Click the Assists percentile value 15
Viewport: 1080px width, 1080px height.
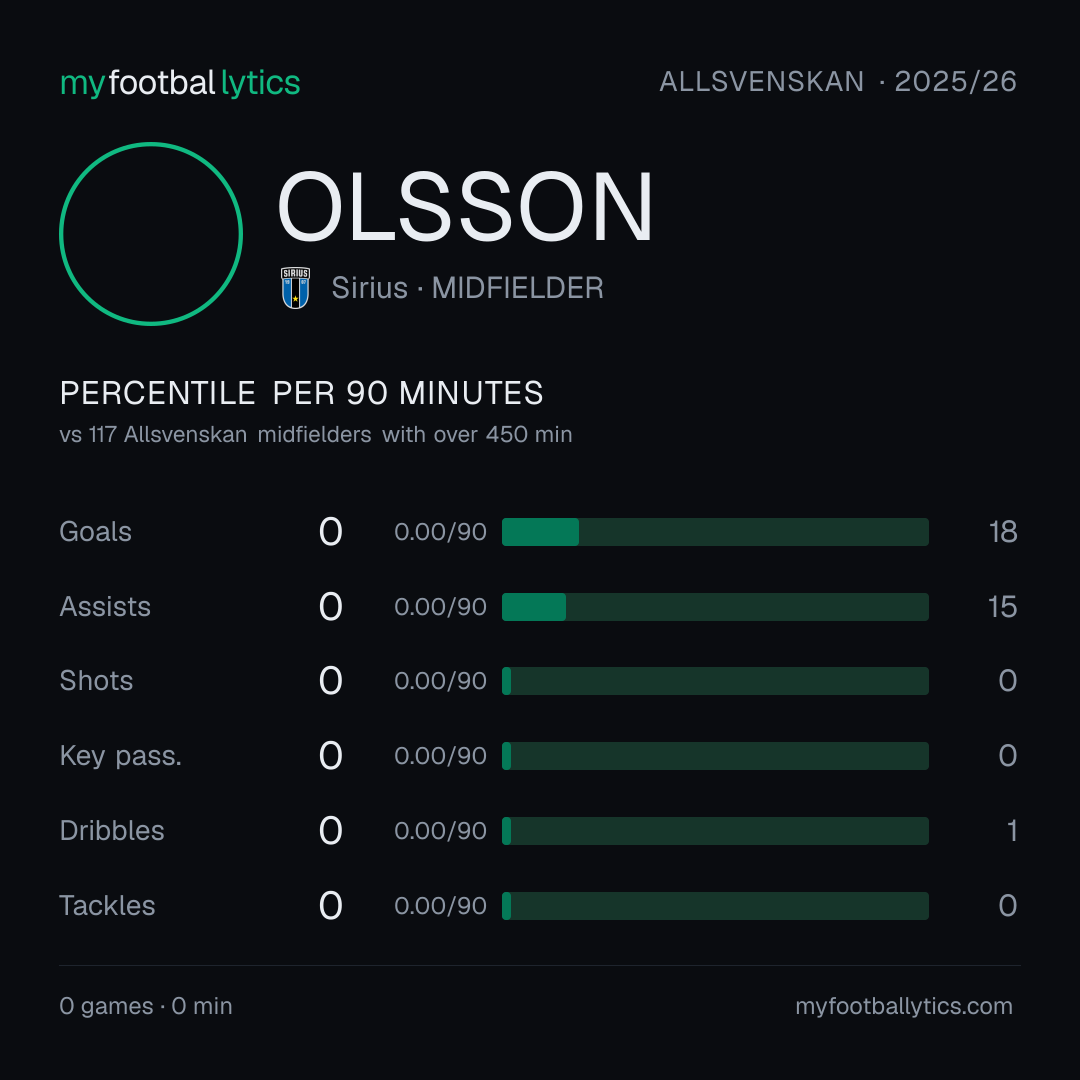click(1002, 607)
